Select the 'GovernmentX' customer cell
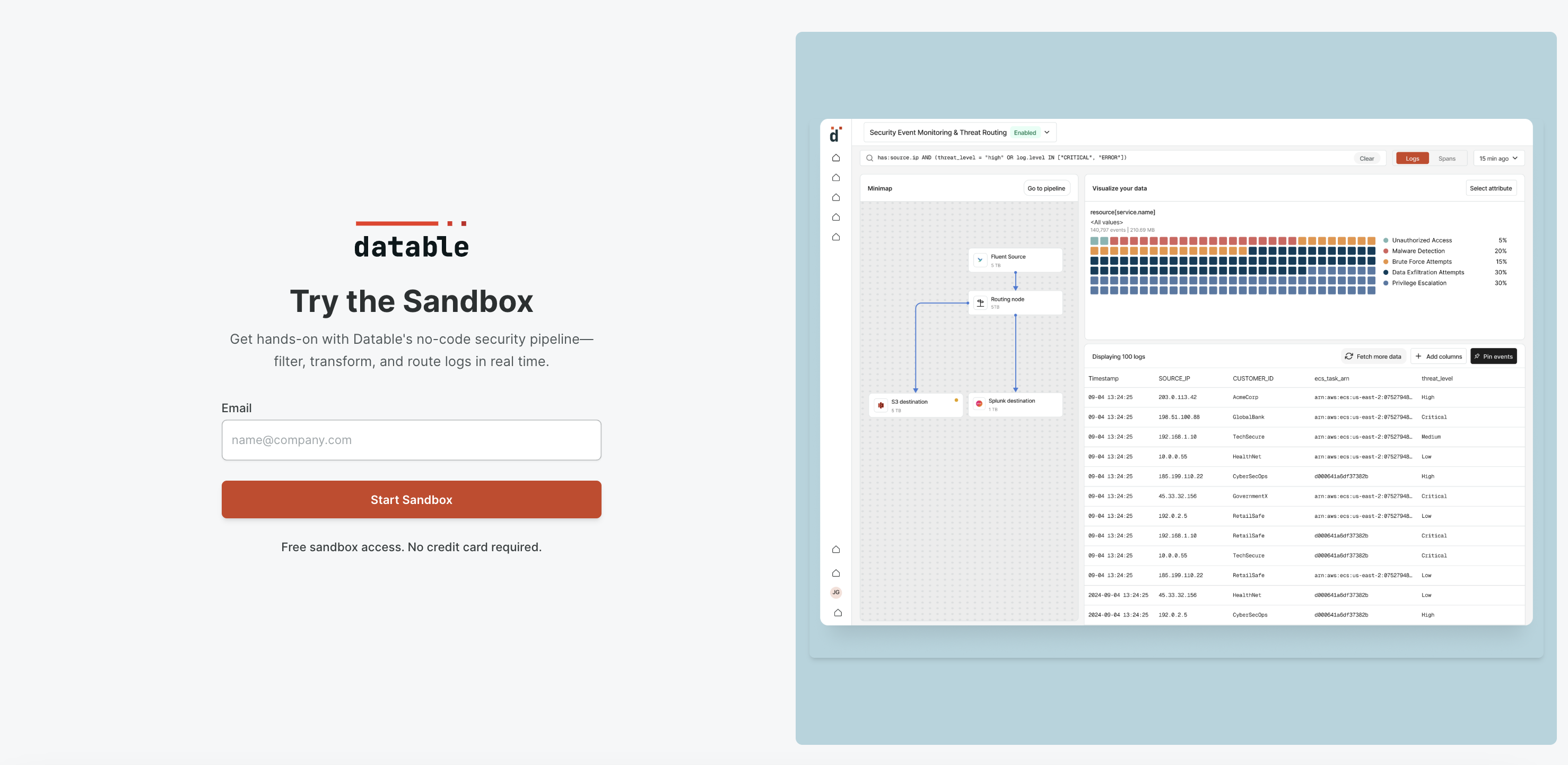The height and width of the screenshot is (765, 1568). click(1250, 496)
